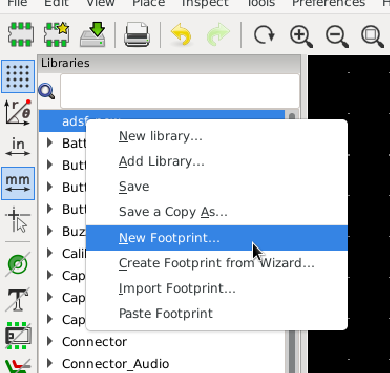Image resolution: width=390 pixels, height=373 pixels.
Task: Expand the Connector library
Action: (x=50, y=341)
